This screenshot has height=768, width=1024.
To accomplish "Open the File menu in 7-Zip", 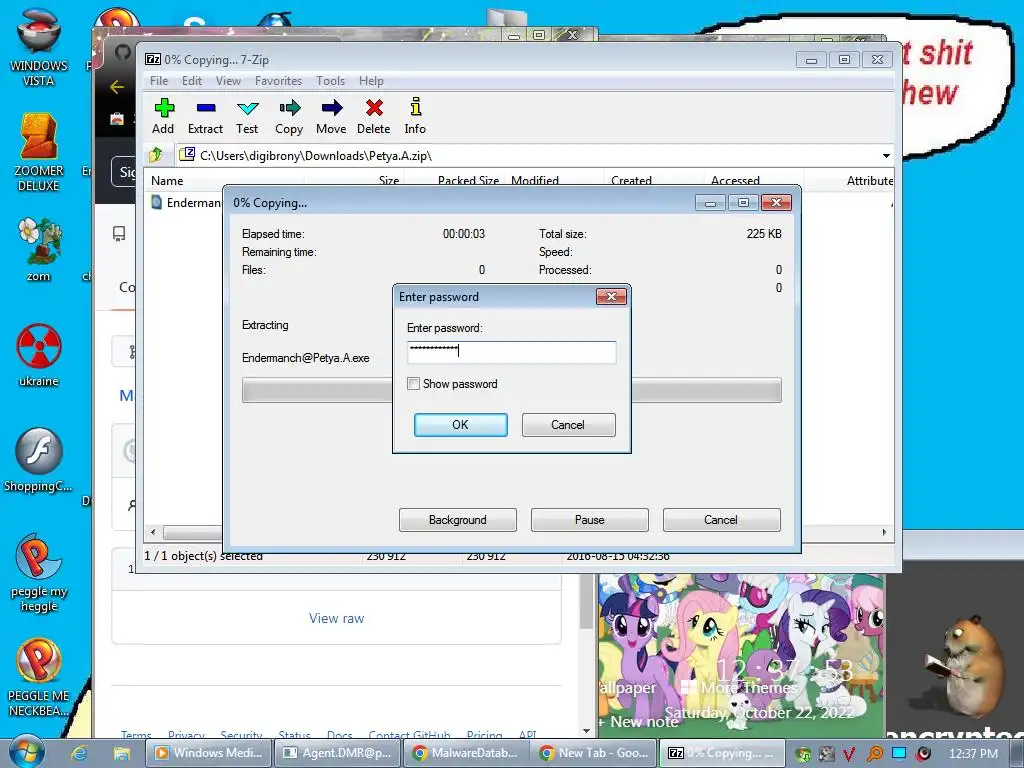I will coord(159,81).
